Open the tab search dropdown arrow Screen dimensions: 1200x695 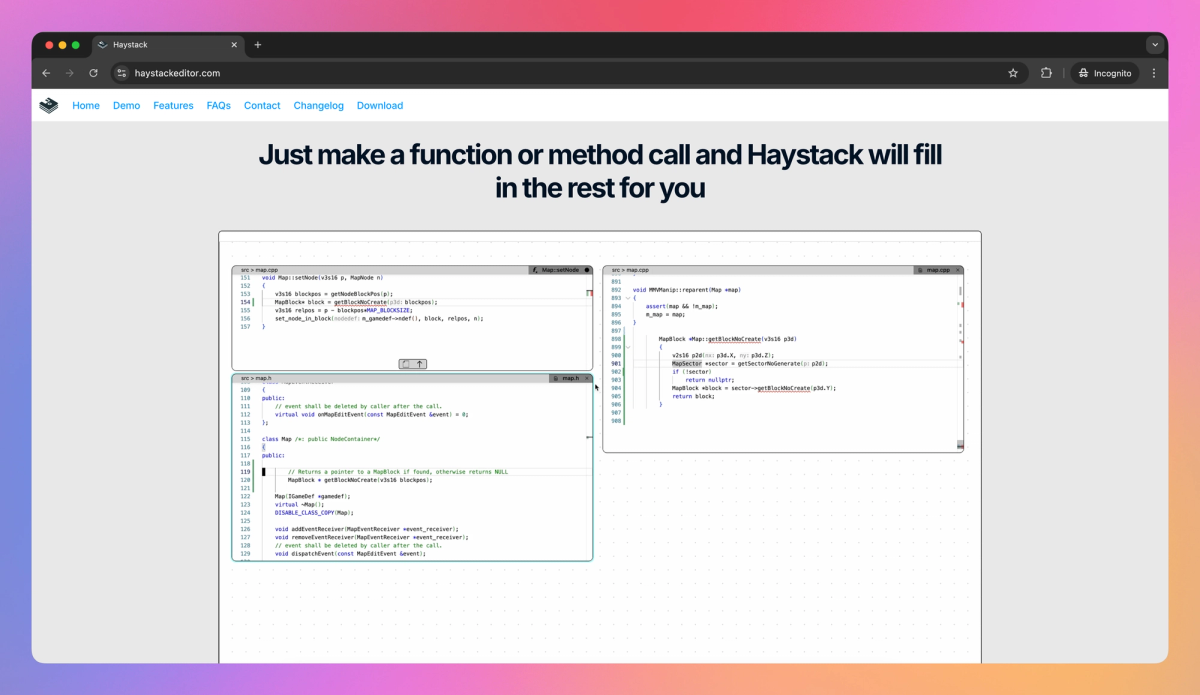(x=1155, y=45)
